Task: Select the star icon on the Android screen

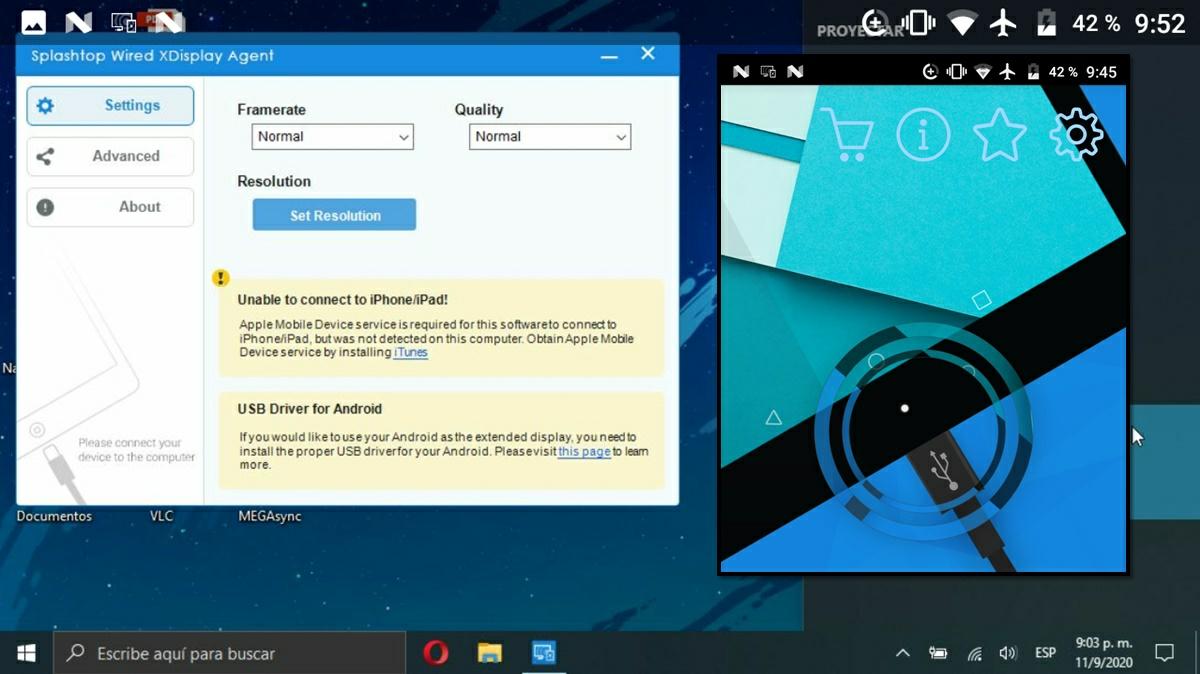Action: (x=999, y=133)
